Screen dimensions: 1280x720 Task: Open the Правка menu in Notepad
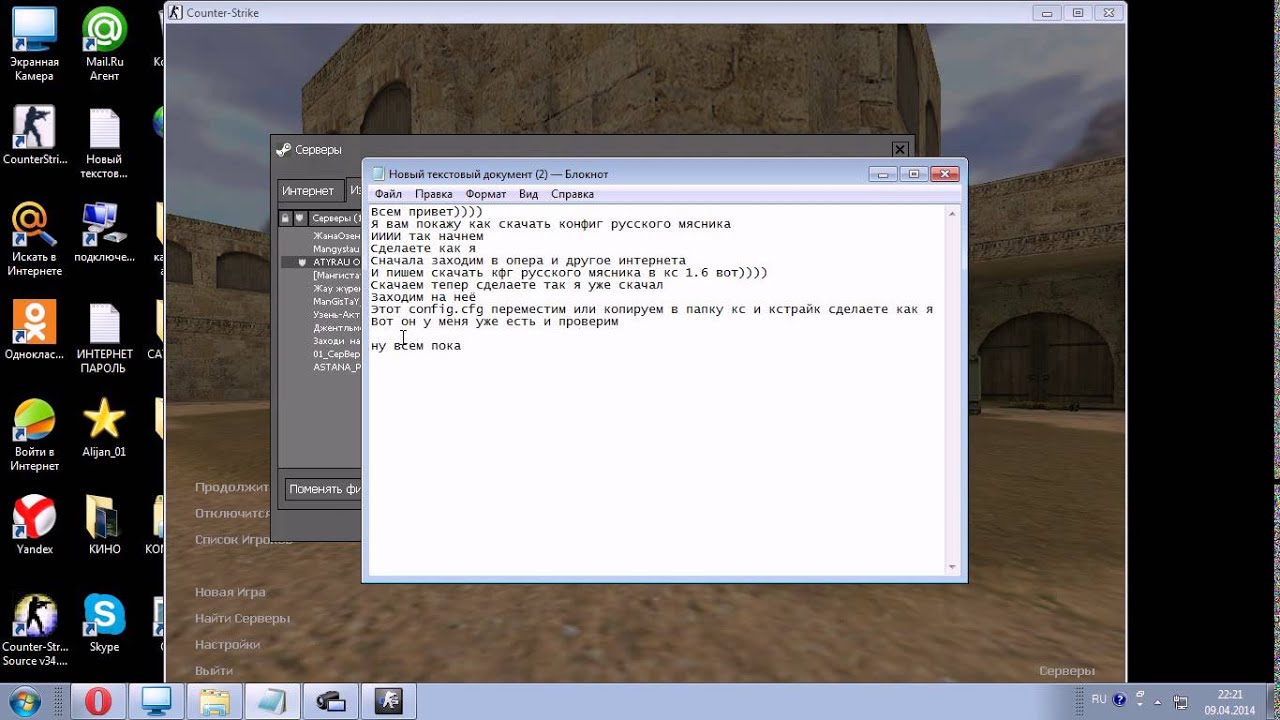click(x=434, y=194)
